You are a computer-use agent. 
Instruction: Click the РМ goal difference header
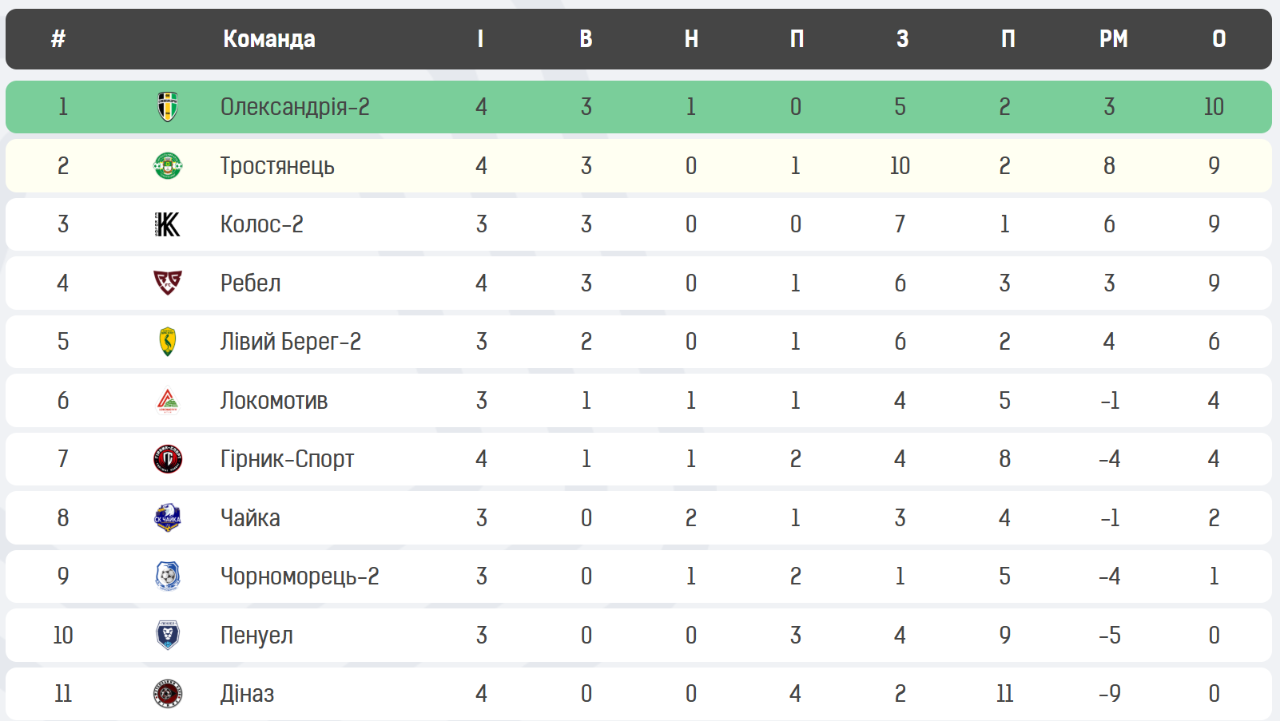[1113, 39]
